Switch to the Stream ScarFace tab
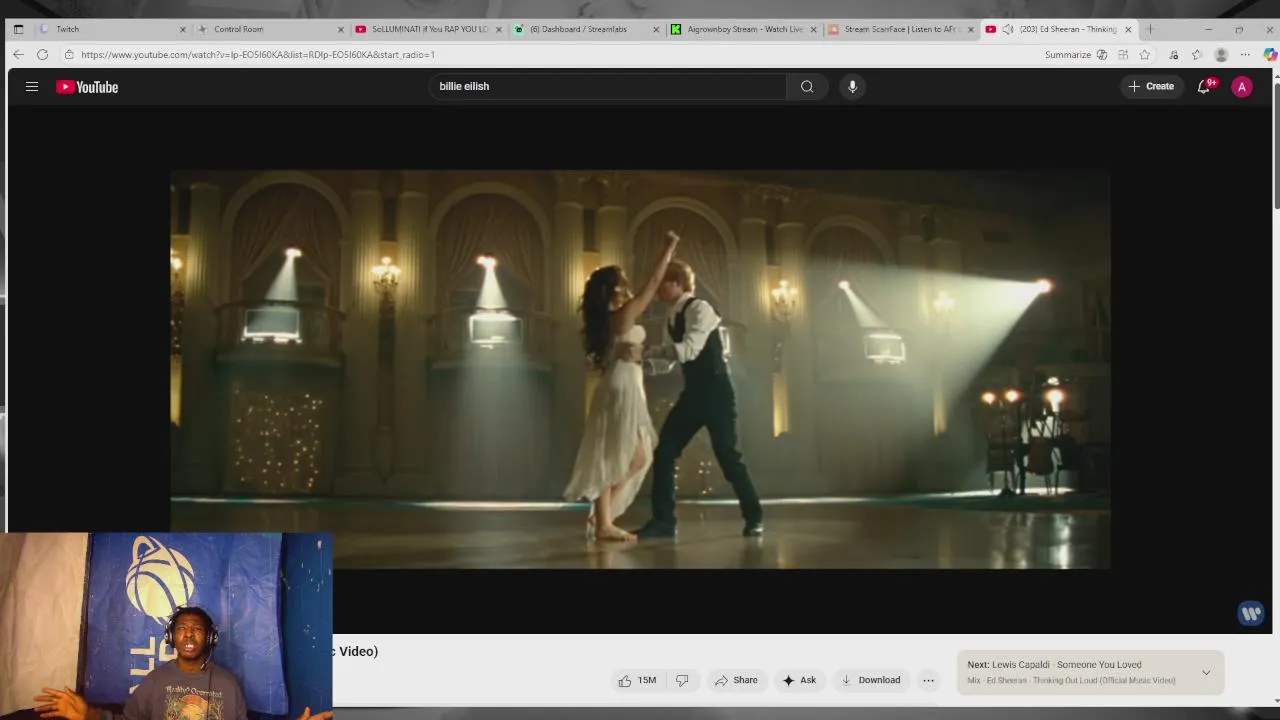The width and height of the screenshot is (1280, 720). coord(902,29)
